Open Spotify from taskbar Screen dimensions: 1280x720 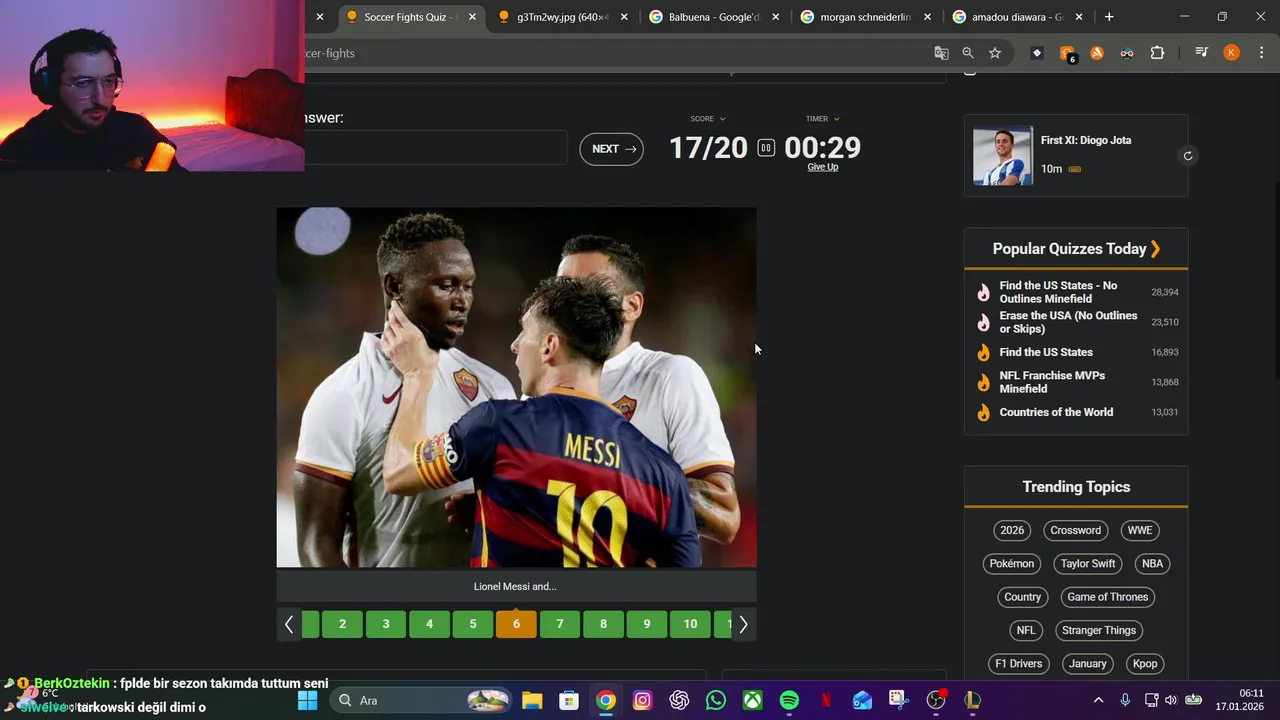tap(789, 700)
